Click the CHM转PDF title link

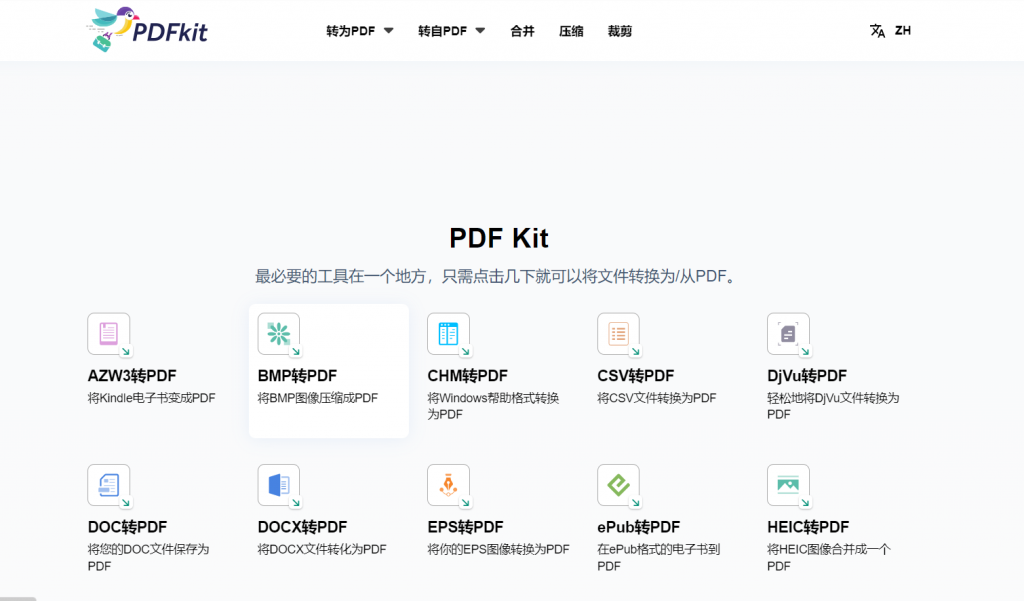(468, 376)
